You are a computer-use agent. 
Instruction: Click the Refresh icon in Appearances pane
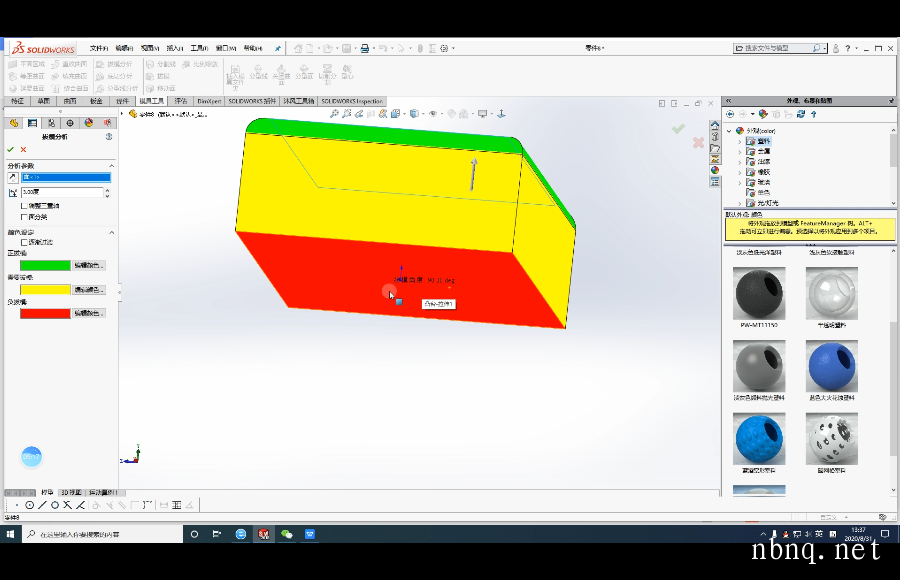[801, 114]
